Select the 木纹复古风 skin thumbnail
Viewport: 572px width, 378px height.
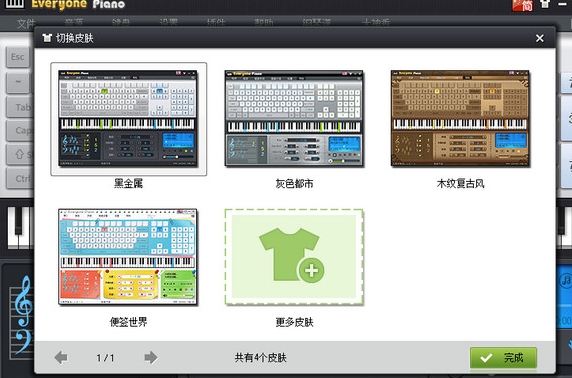coord(460,119)
